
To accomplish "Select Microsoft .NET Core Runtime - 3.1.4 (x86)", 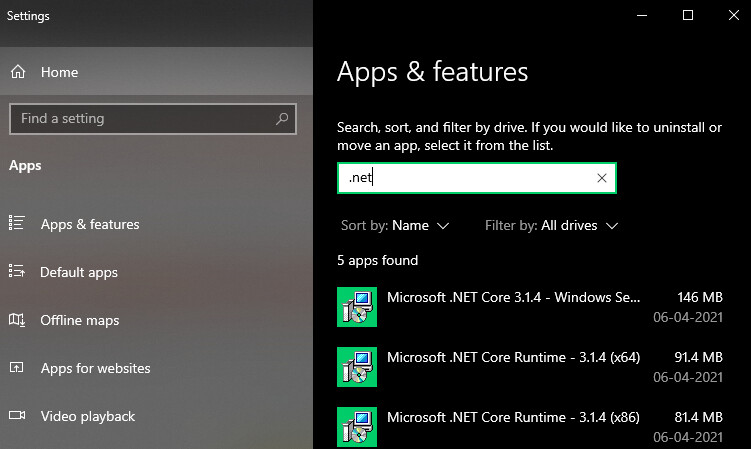I will pyautogui.click(x=530, y=427).
